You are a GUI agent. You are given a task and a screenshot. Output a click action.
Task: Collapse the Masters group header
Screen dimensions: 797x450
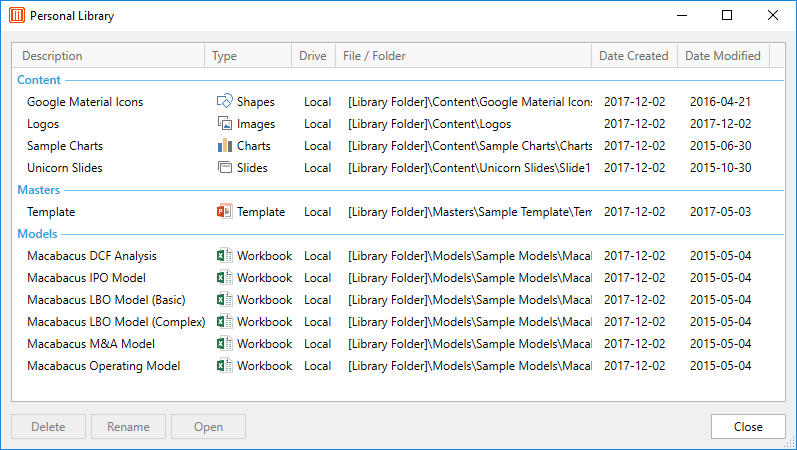39,190
